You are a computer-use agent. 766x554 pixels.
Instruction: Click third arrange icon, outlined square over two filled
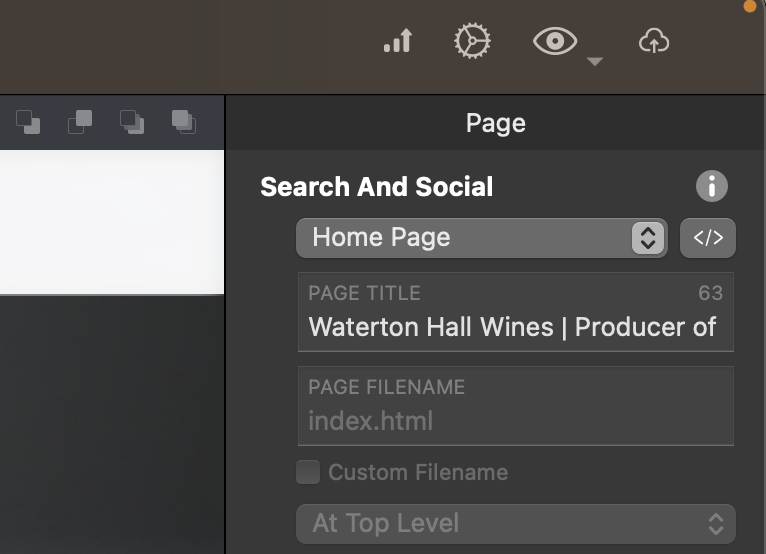pos(132,122)
